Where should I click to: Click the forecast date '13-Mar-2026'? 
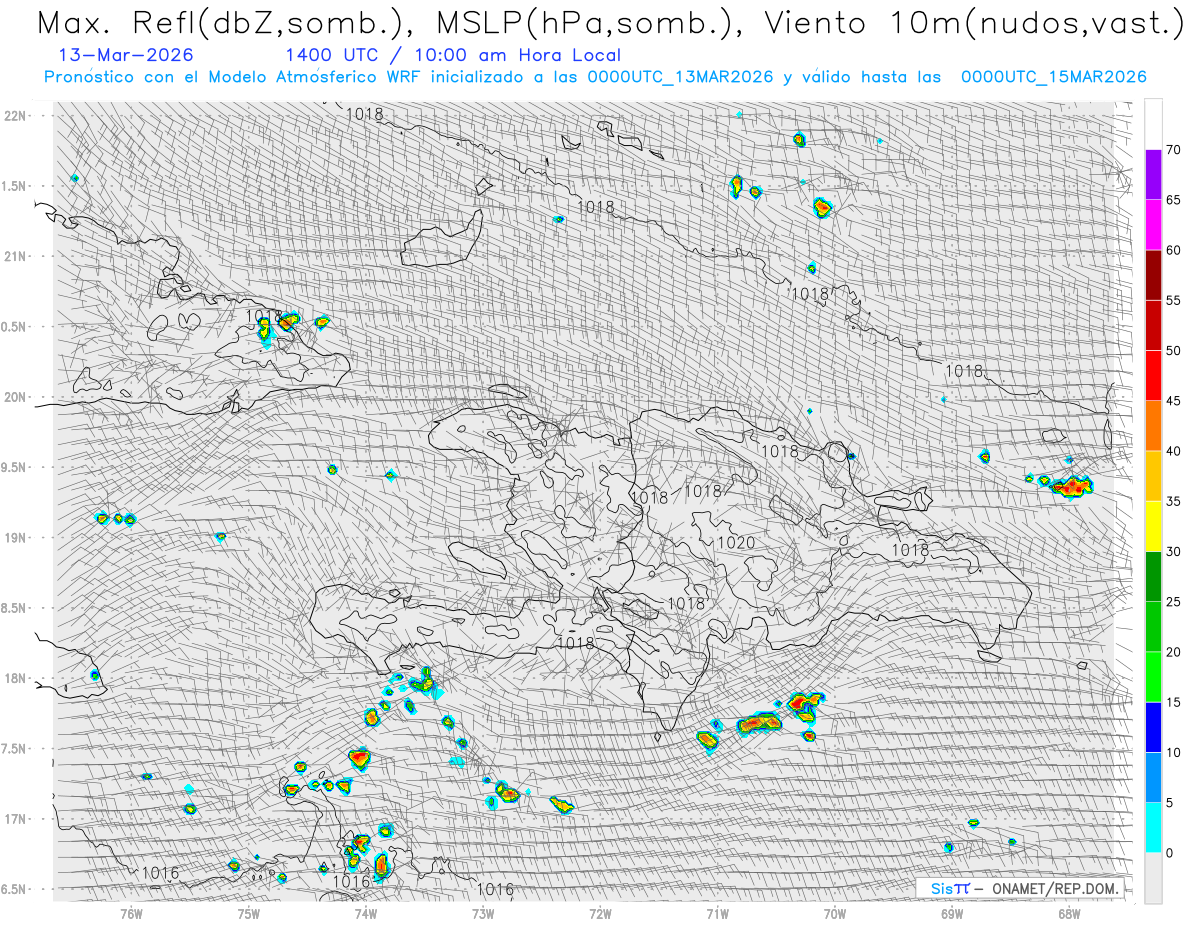point(126,56)
